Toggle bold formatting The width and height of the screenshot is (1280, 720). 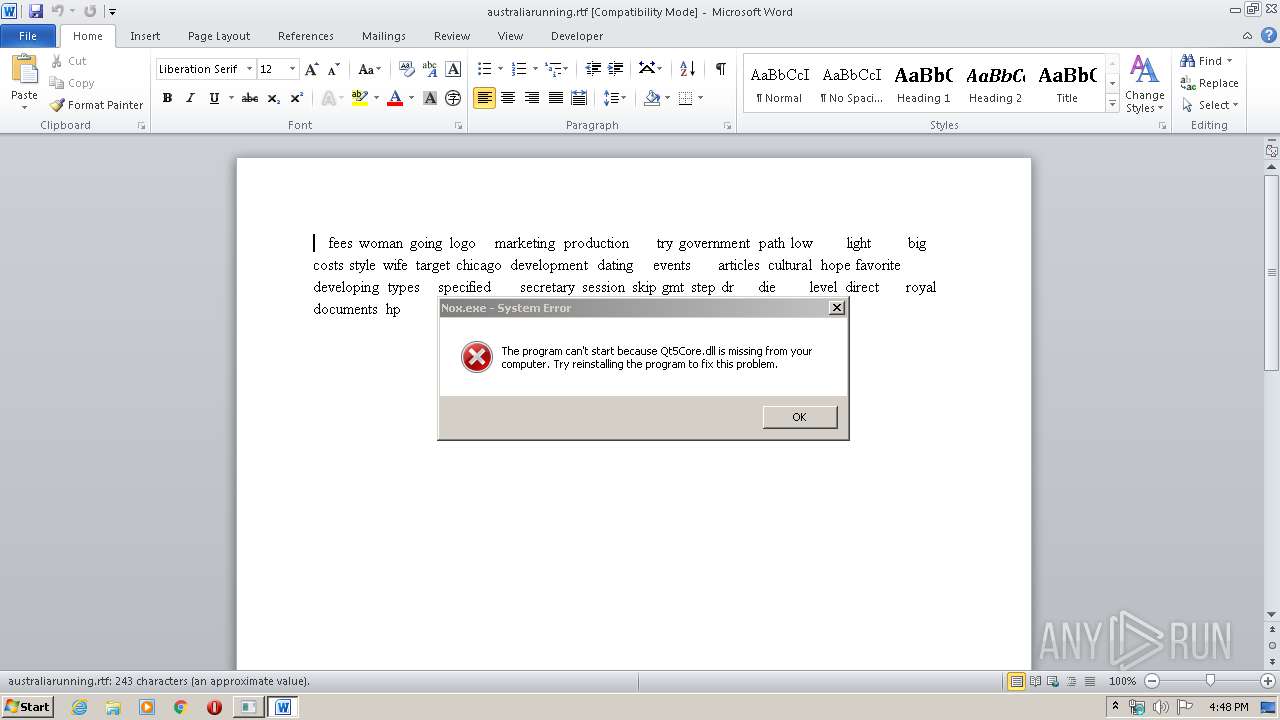click(167, 98)
